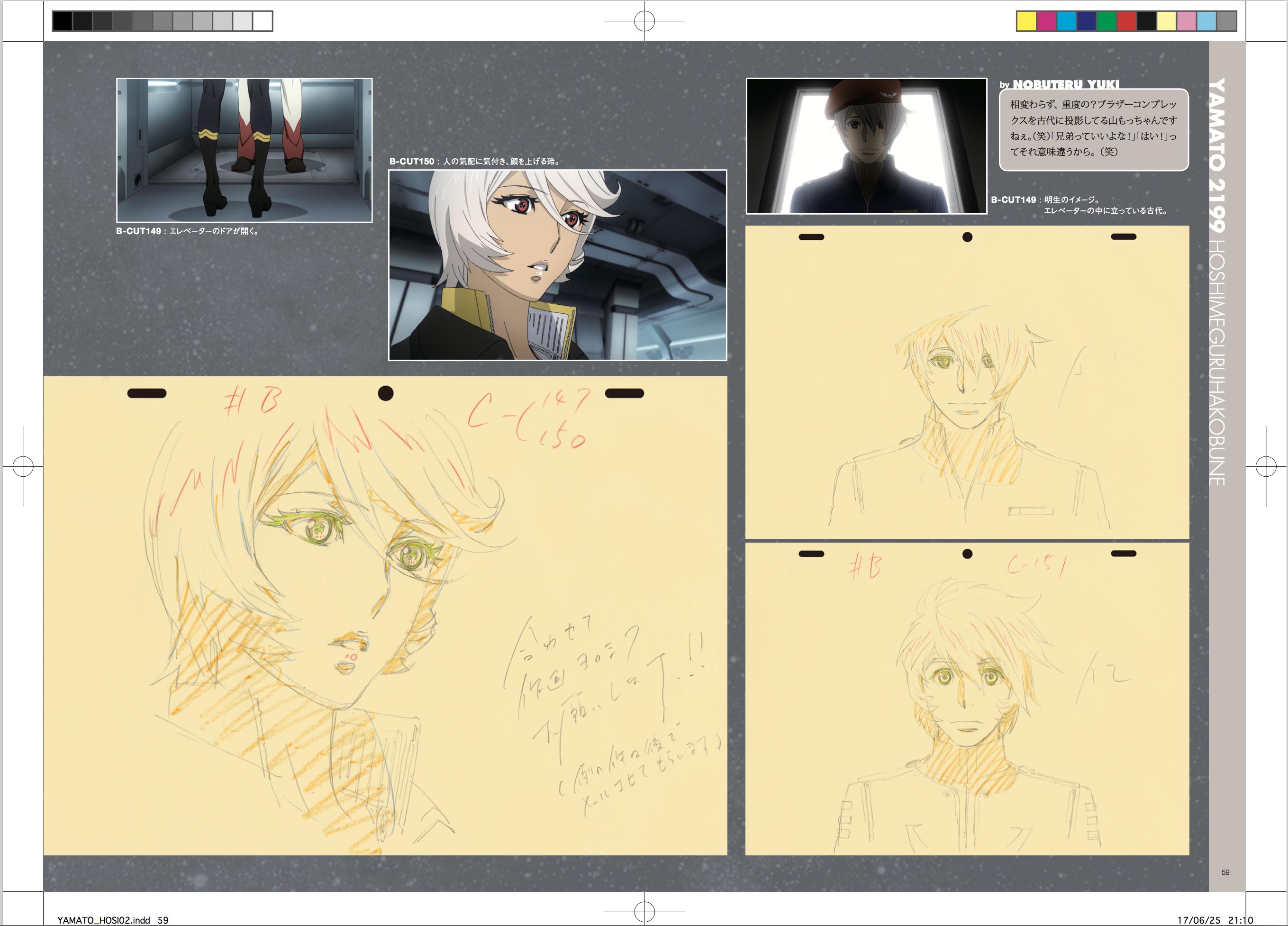The image size is (1288, 926).
Task: Click the yellow swatch in the color bar
Action: (1026, 21)
